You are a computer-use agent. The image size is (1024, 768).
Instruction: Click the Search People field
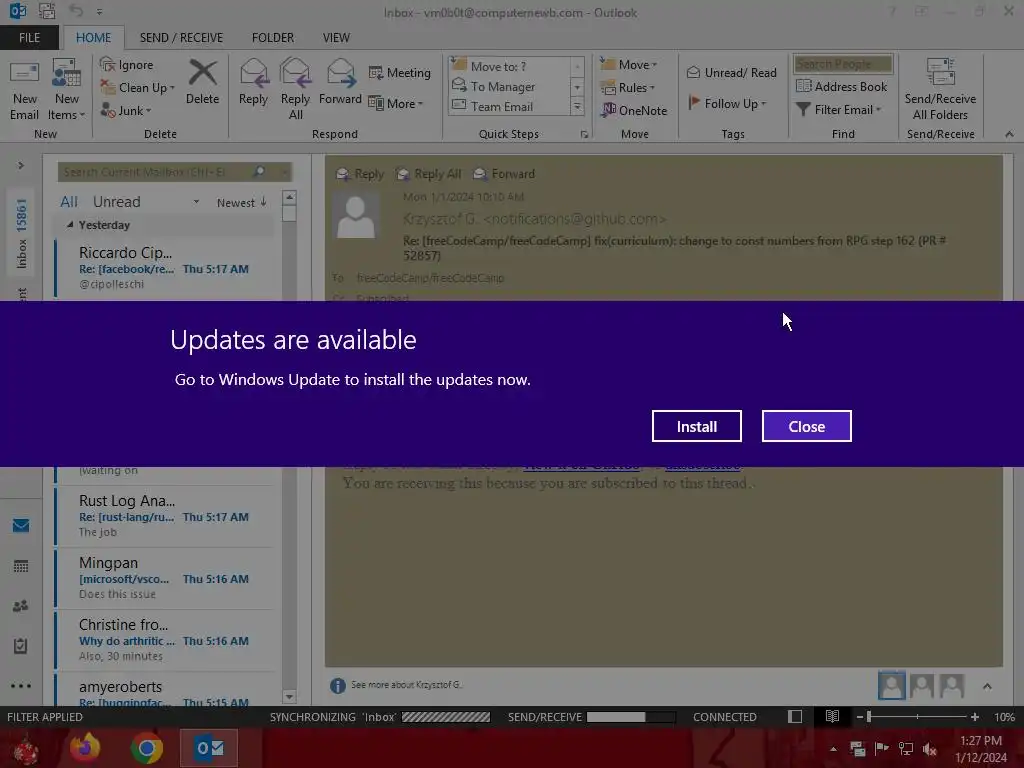click(x=842, y=64)
